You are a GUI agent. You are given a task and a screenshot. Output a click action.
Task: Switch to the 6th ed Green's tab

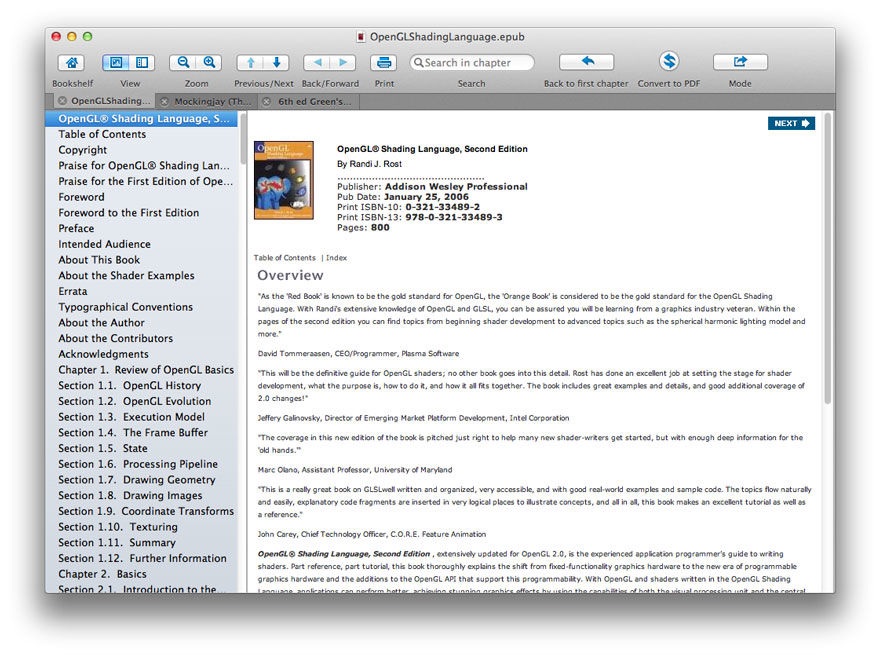pos(309,102)
